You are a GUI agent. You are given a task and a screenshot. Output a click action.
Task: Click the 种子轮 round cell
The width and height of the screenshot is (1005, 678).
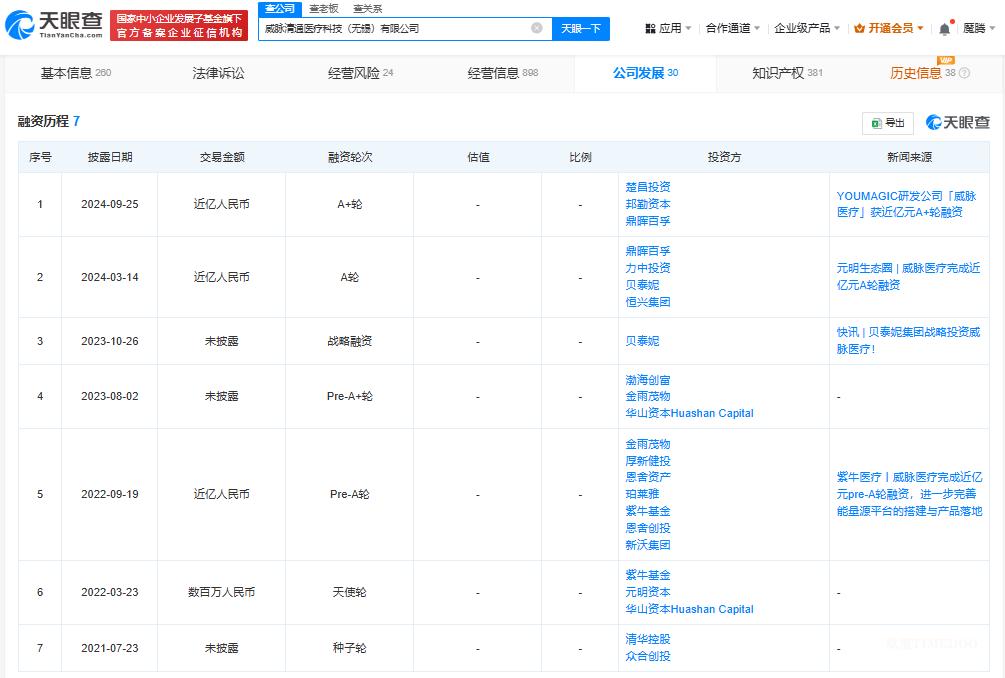pyautogui.click(x=349, y=648)
